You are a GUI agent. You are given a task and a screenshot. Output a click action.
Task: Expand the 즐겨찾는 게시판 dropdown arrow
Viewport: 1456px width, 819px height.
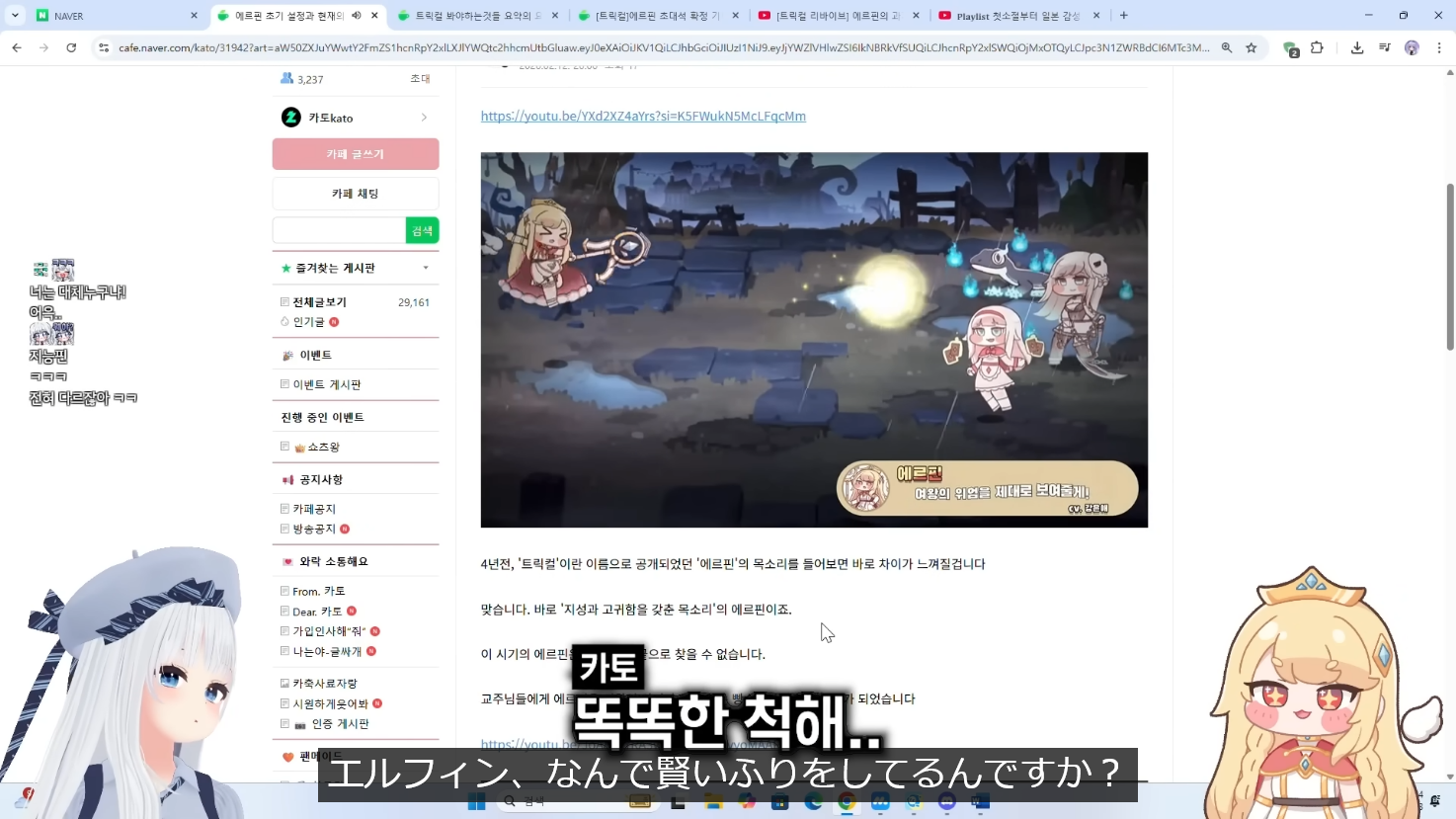point(426,268)
